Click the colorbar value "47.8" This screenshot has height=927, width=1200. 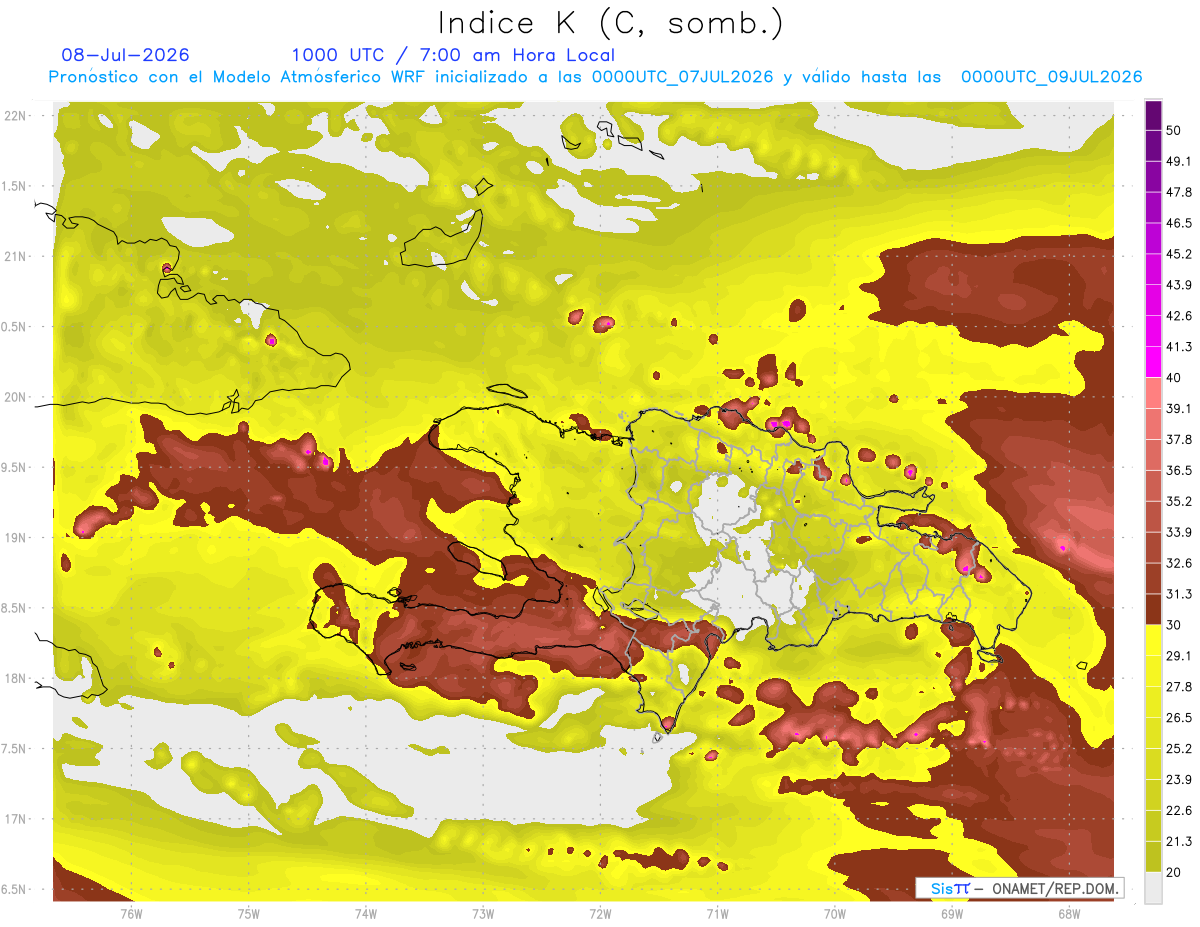1178,192
